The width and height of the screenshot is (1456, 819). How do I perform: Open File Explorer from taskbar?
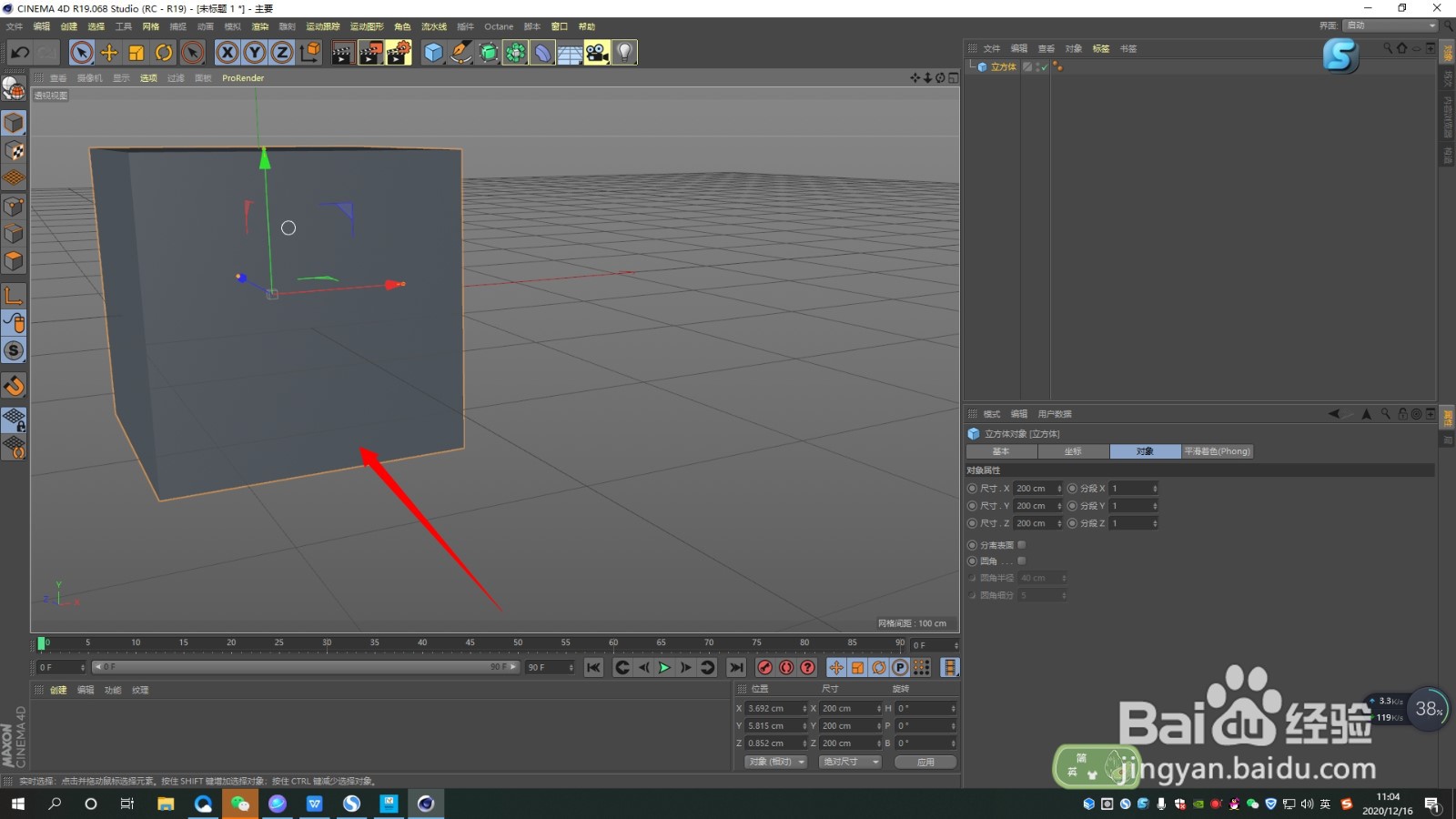point(166,804)
